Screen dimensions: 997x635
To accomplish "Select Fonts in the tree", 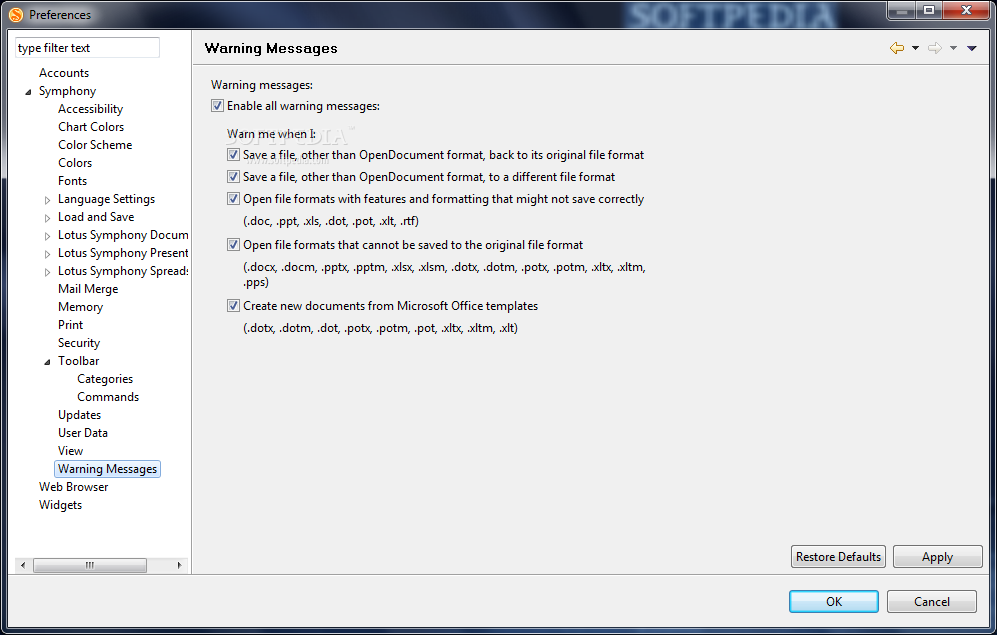I will click(72, 181).
